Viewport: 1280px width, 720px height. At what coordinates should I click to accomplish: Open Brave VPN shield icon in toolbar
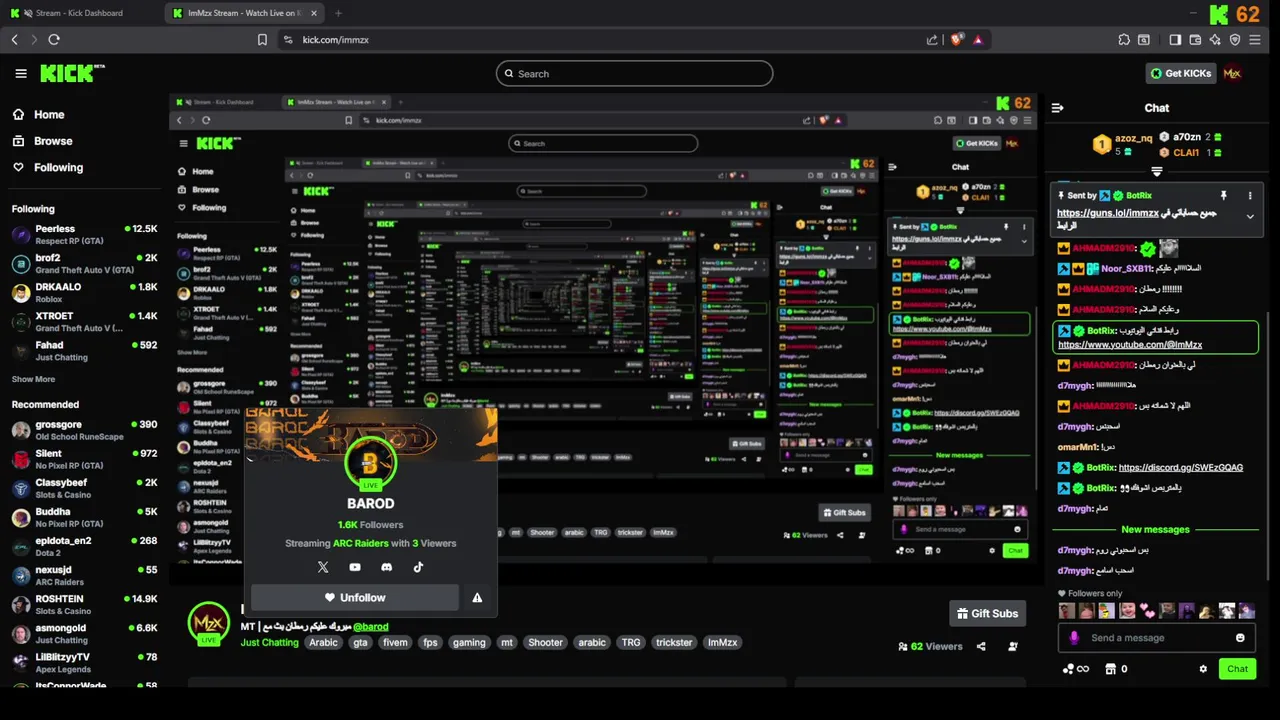coord(1235,40)
